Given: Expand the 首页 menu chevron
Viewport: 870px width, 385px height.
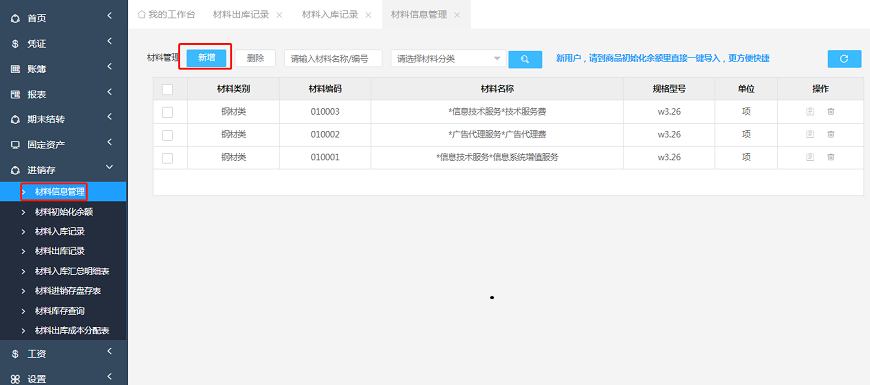Looking at the screenshot, I should [x=110, y=16].
